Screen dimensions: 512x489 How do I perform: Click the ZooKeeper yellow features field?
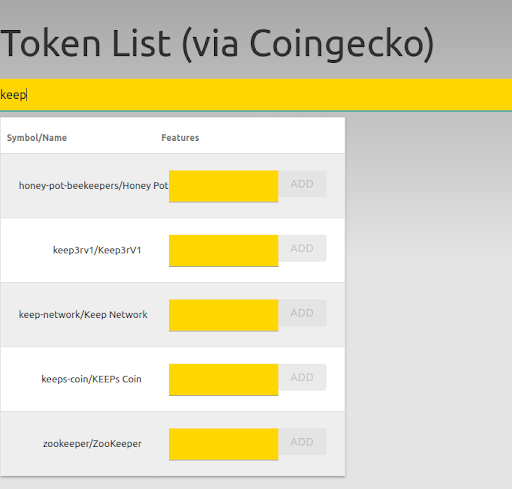point(223,444)
